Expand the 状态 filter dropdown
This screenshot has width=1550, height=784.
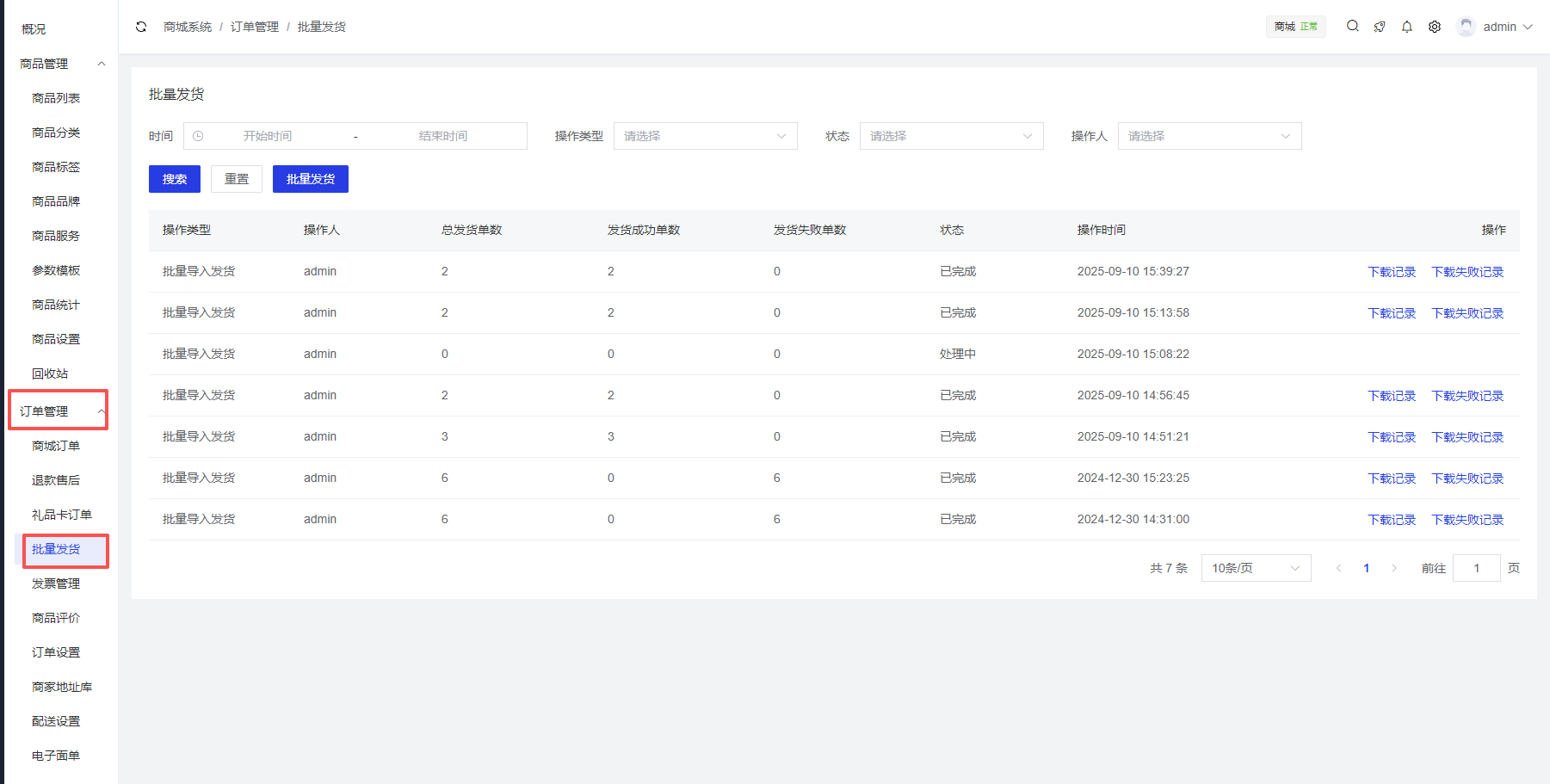tap(951, 136)
